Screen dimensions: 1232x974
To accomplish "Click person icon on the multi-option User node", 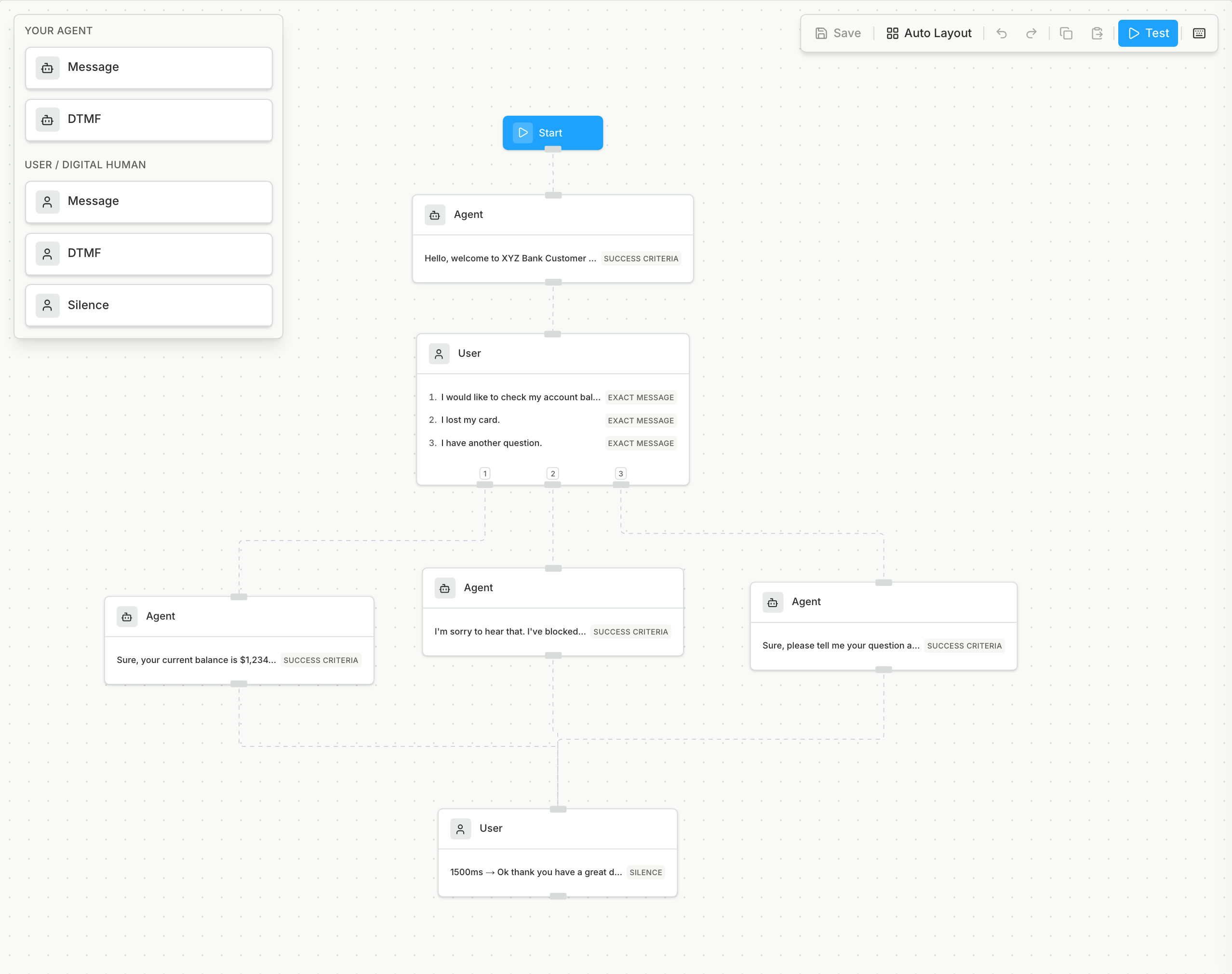I will pos(439,353).
